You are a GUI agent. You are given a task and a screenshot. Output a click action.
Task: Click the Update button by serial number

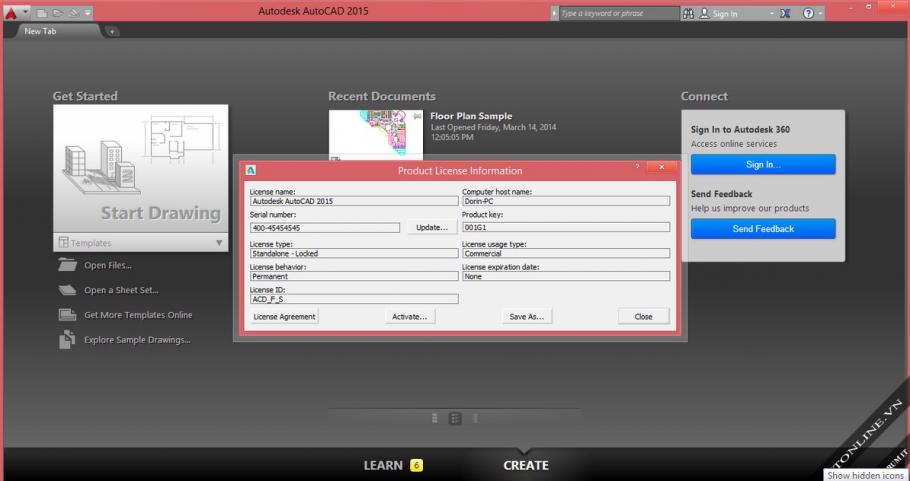pos(431,227)
